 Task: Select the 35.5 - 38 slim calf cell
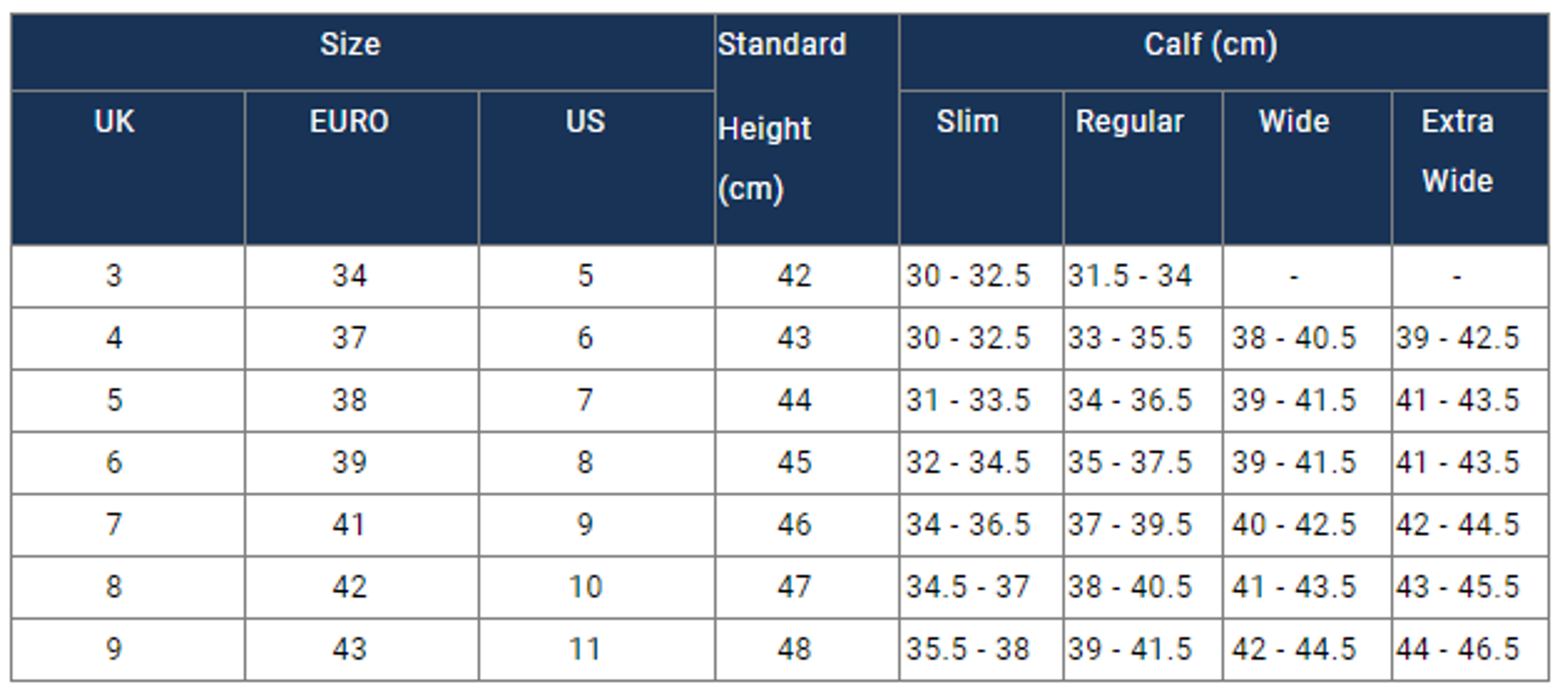click(x=968, y=649)
